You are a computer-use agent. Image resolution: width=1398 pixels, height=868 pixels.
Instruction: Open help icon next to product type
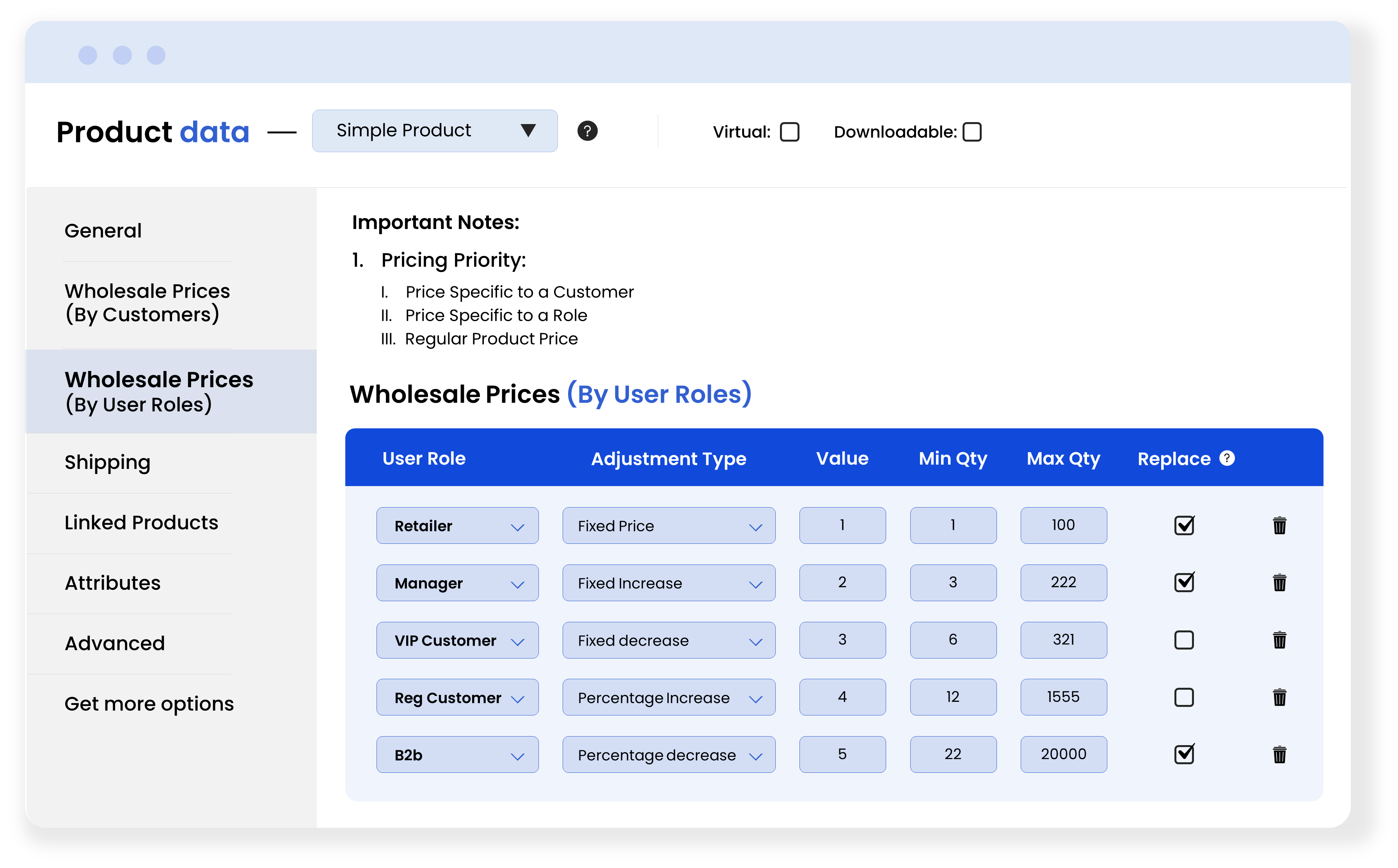587,131
